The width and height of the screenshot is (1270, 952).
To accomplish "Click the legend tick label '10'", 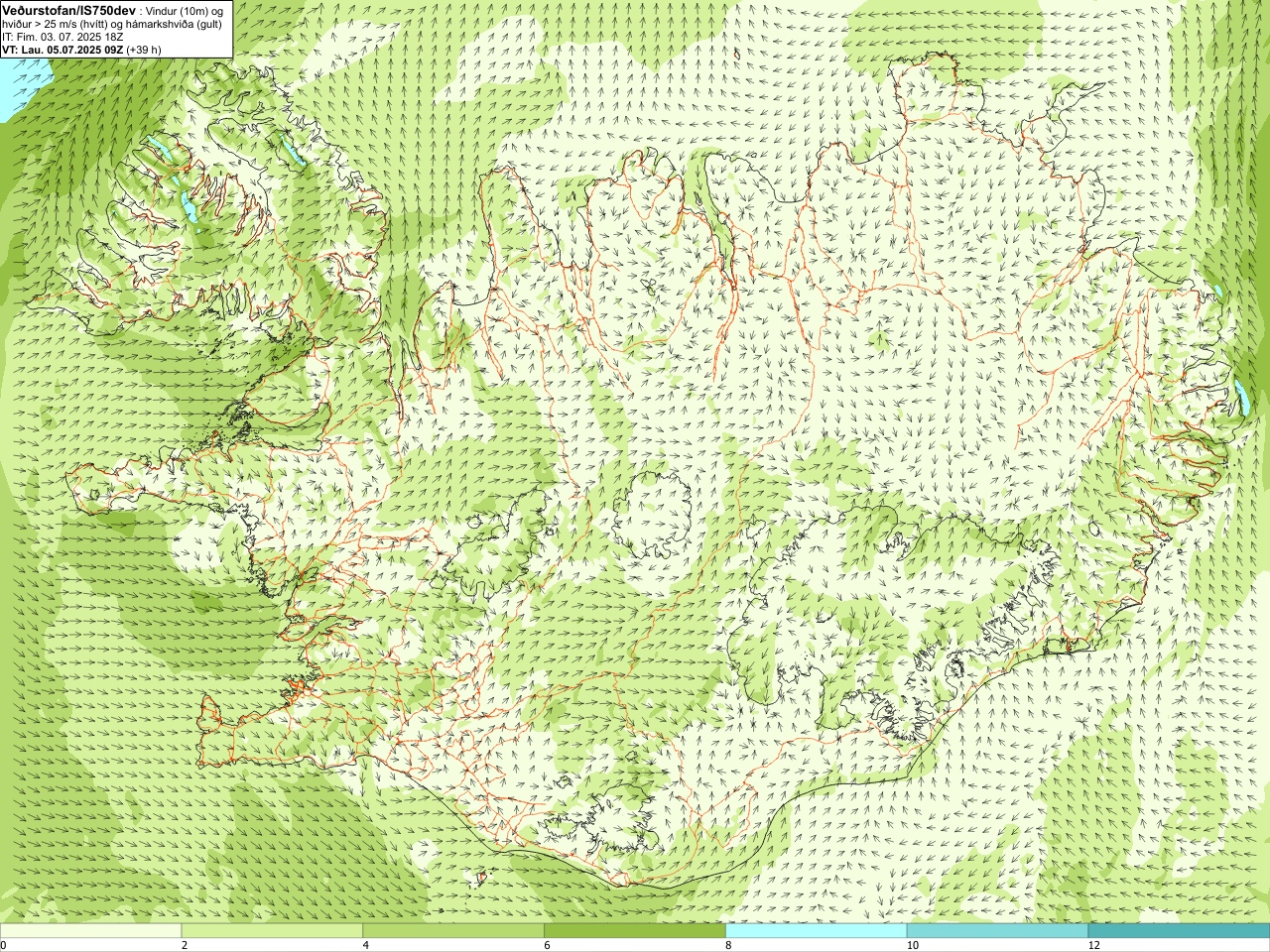I will (913, 945).
